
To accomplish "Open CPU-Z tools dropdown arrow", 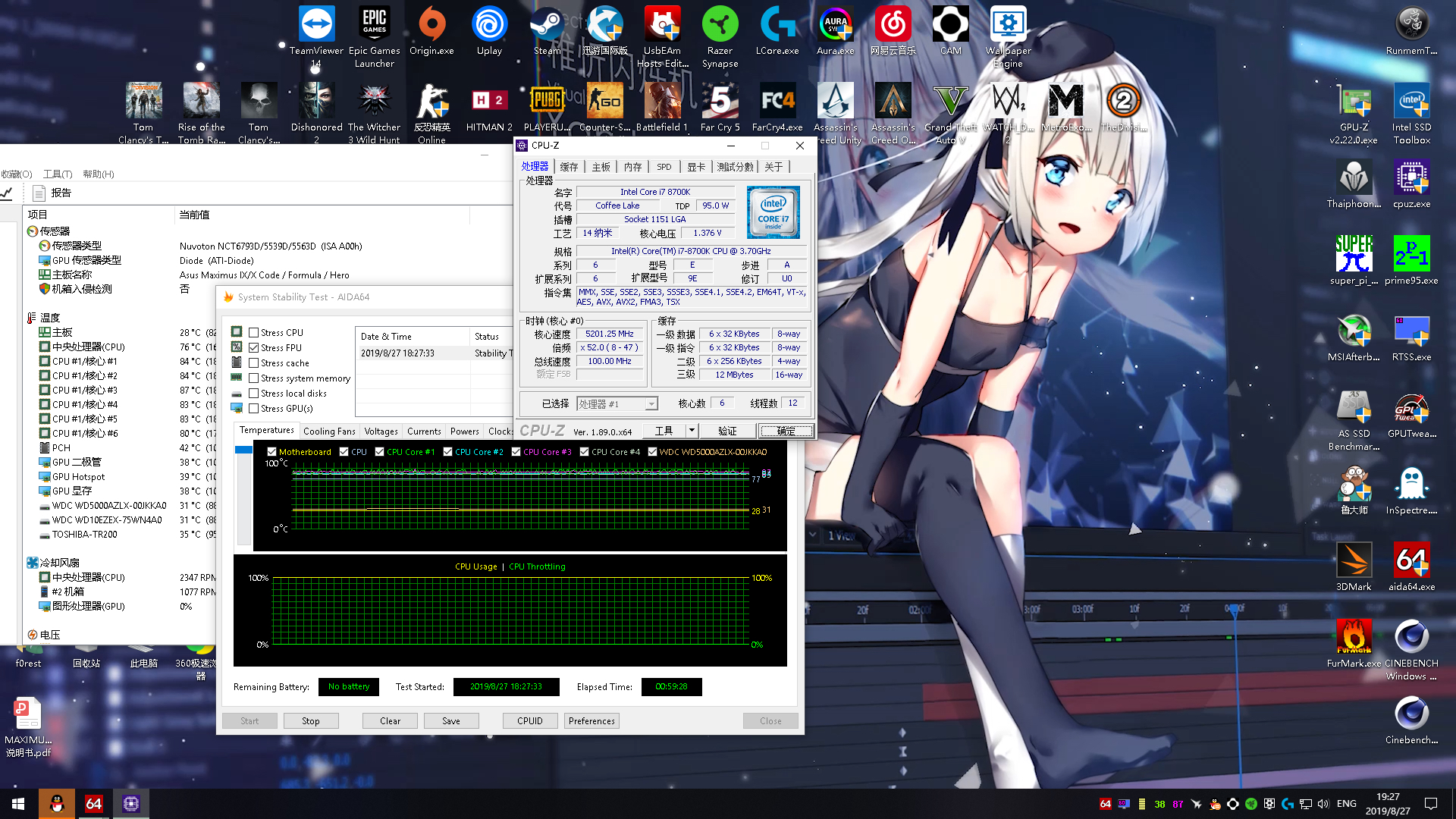I will (x=692, y=431).
